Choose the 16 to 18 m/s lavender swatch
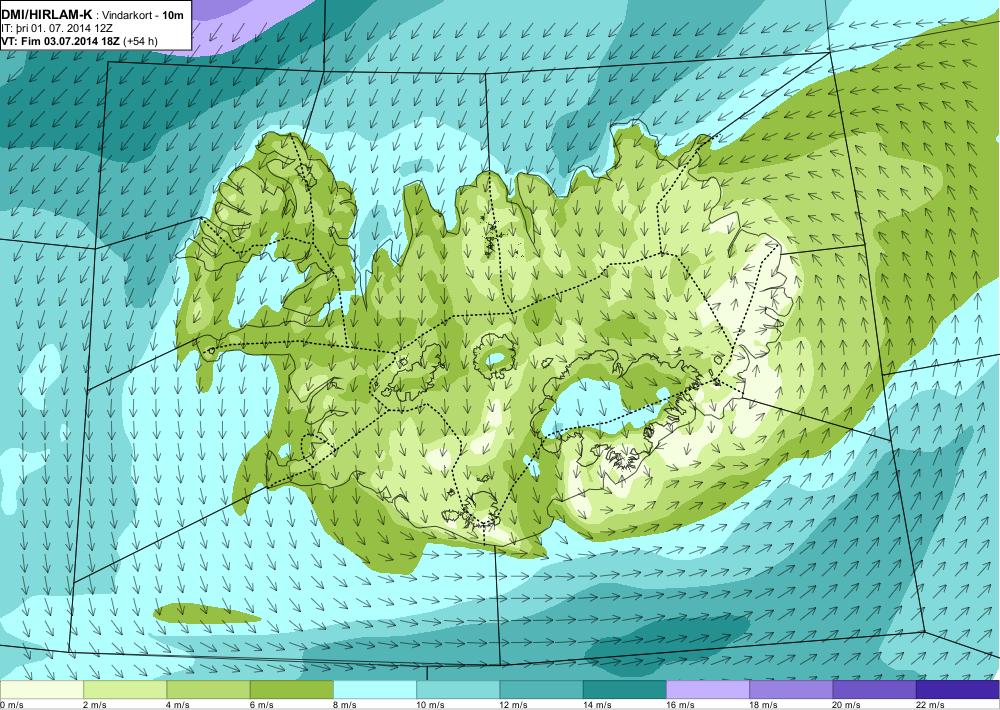 [708, 690]
